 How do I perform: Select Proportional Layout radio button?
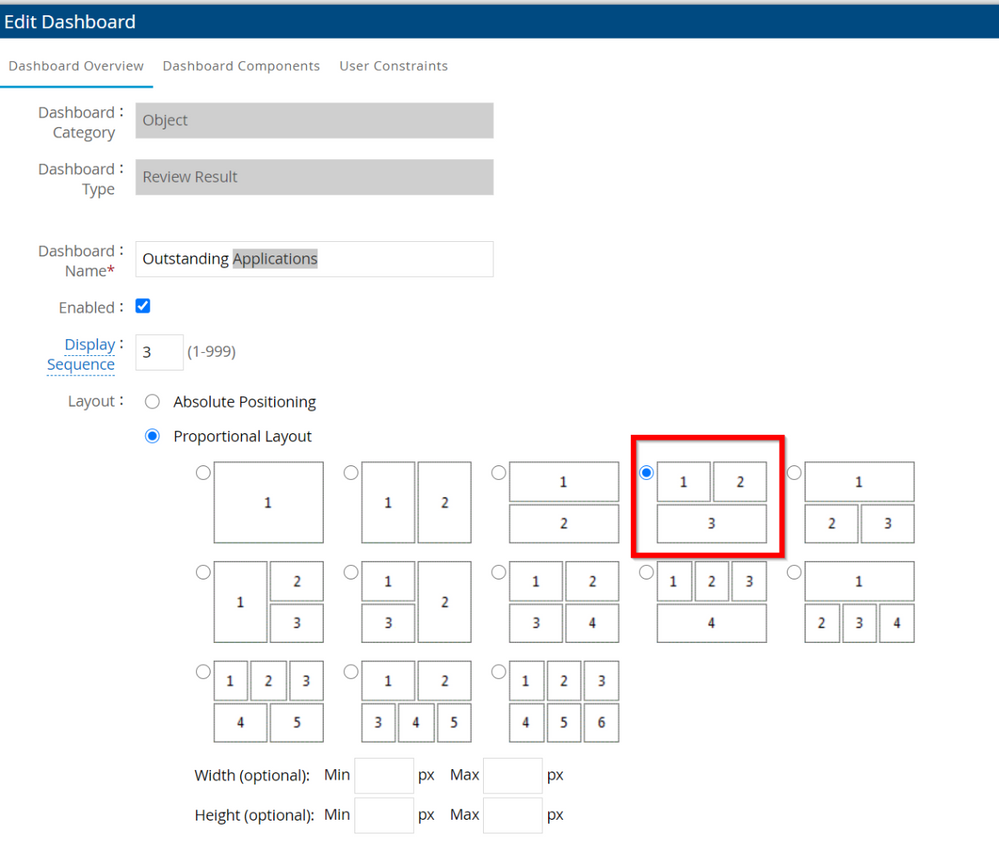(152, 436)
